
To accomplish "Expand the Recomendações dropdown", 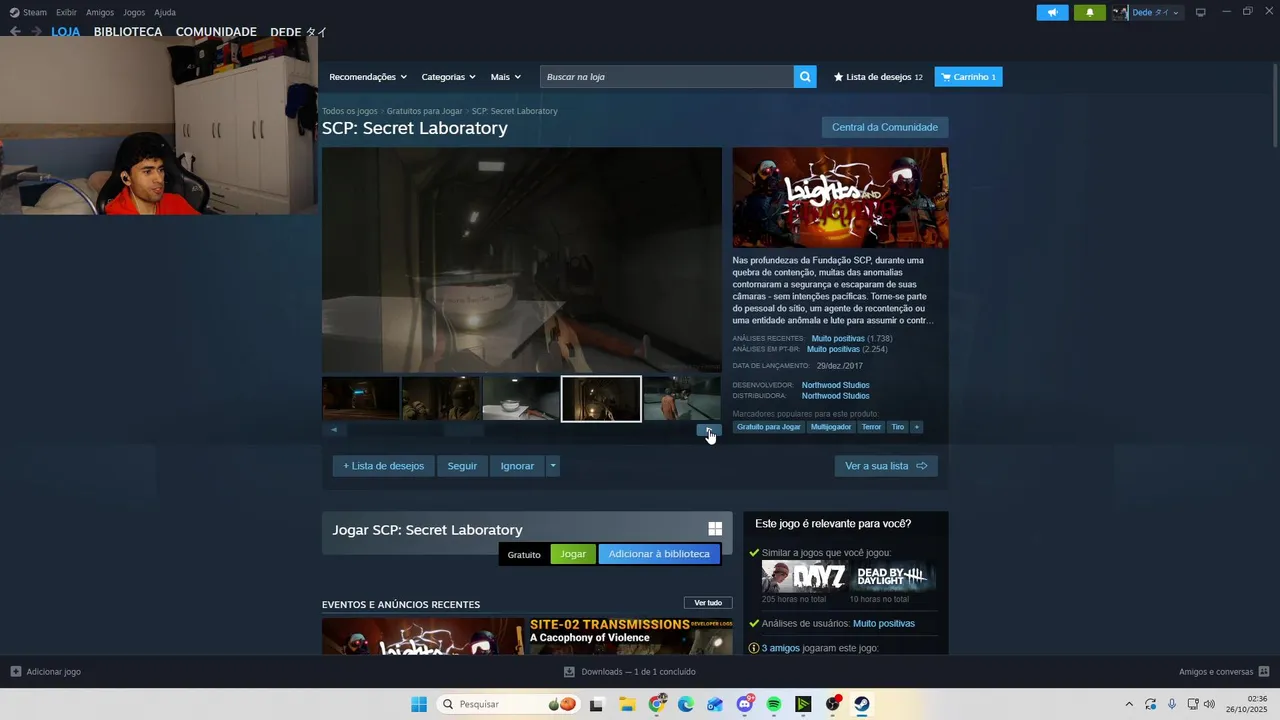I will [368, 77].
